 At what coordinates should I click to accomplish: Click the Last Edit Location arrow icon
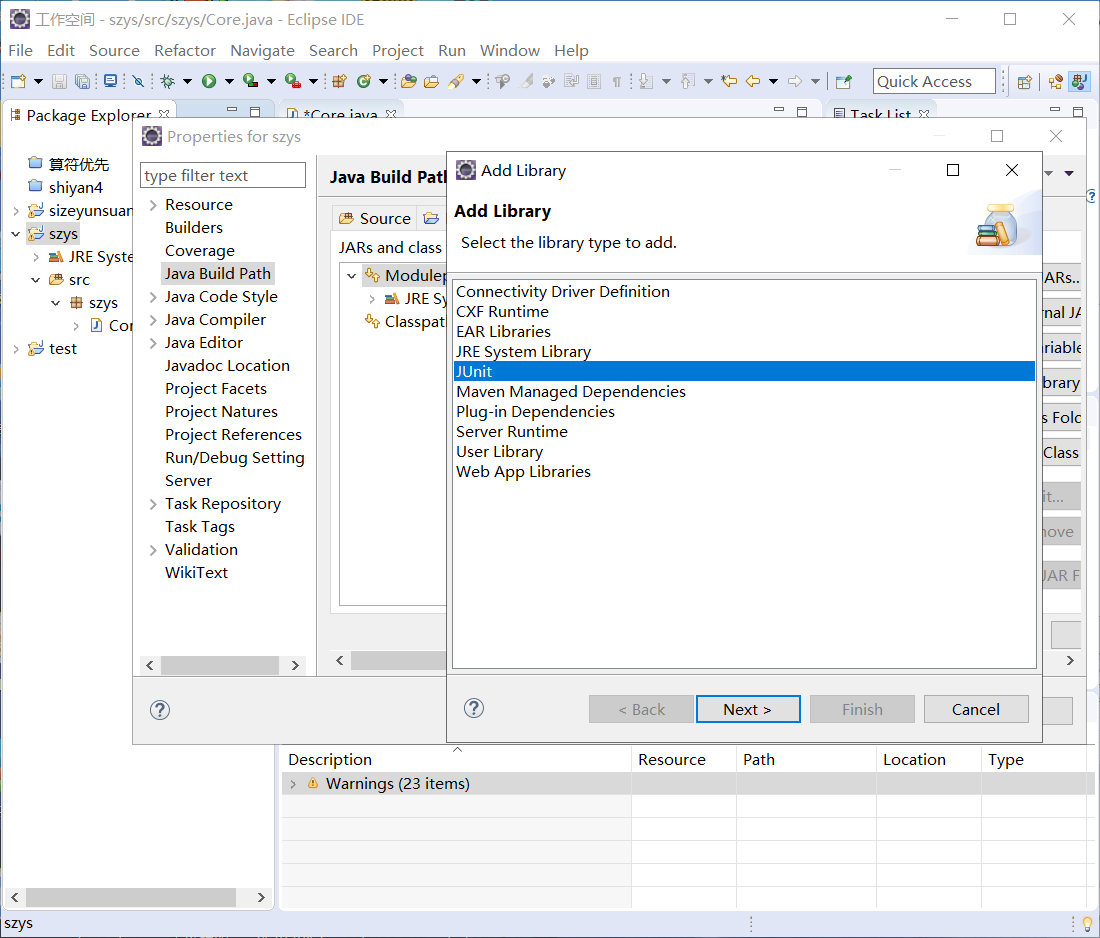pyautogui.click(x=730, y=81)
